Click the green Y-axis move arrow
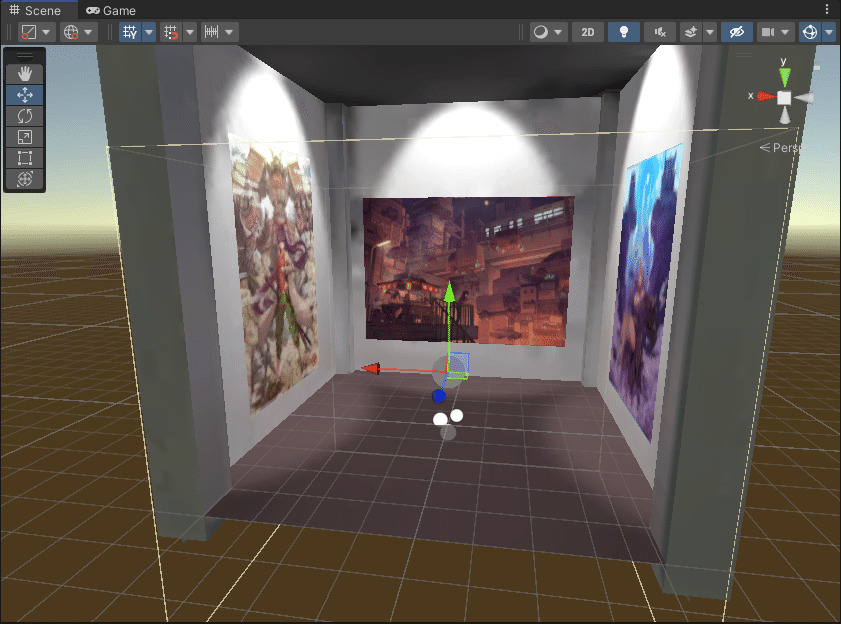The width and height of the screenshot is (841, 624). click(449, 292)
